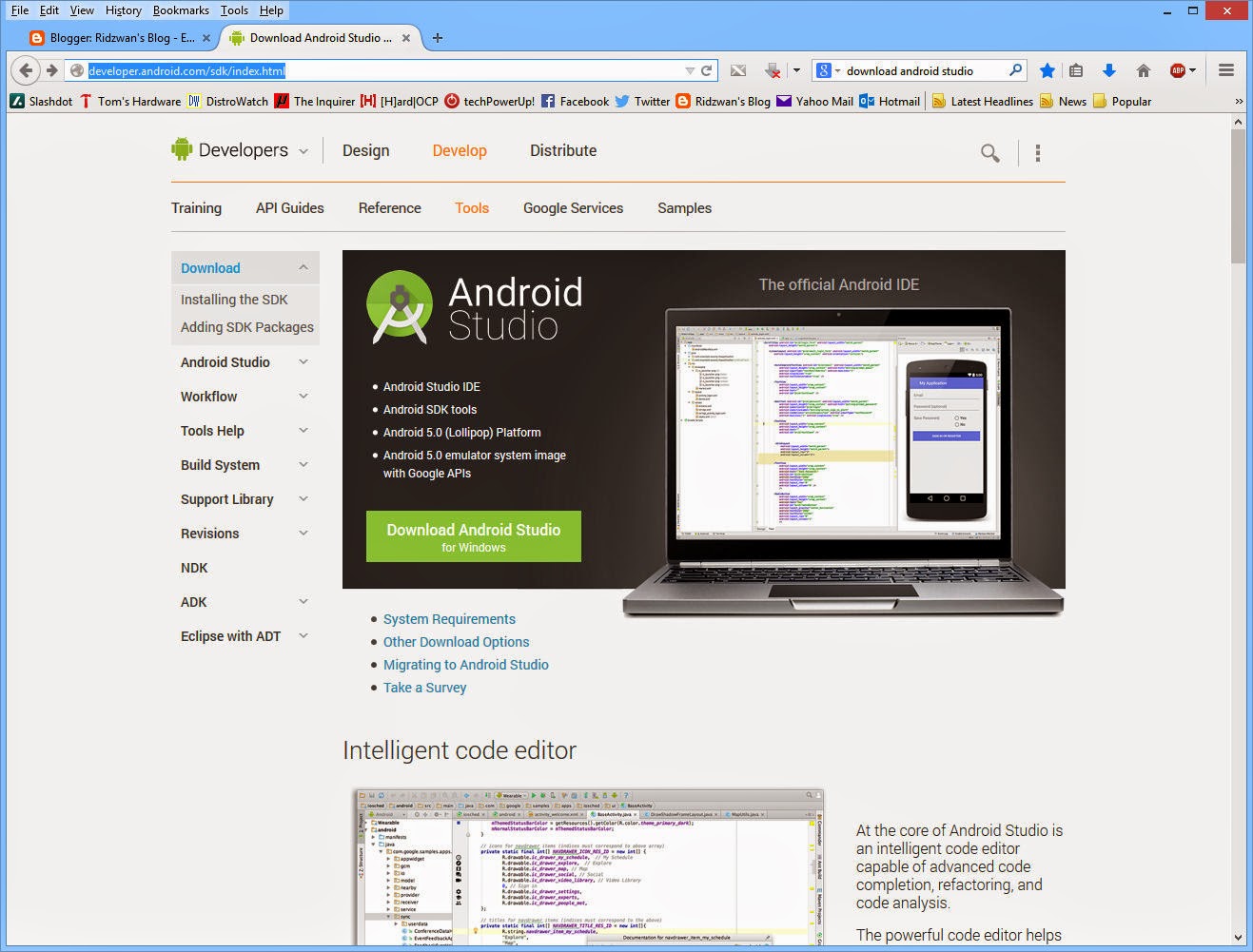This screenshot has width=1253, height=952.
Task: Click the Adblock Plus ABP icon
Action: tap(1178, 70)
